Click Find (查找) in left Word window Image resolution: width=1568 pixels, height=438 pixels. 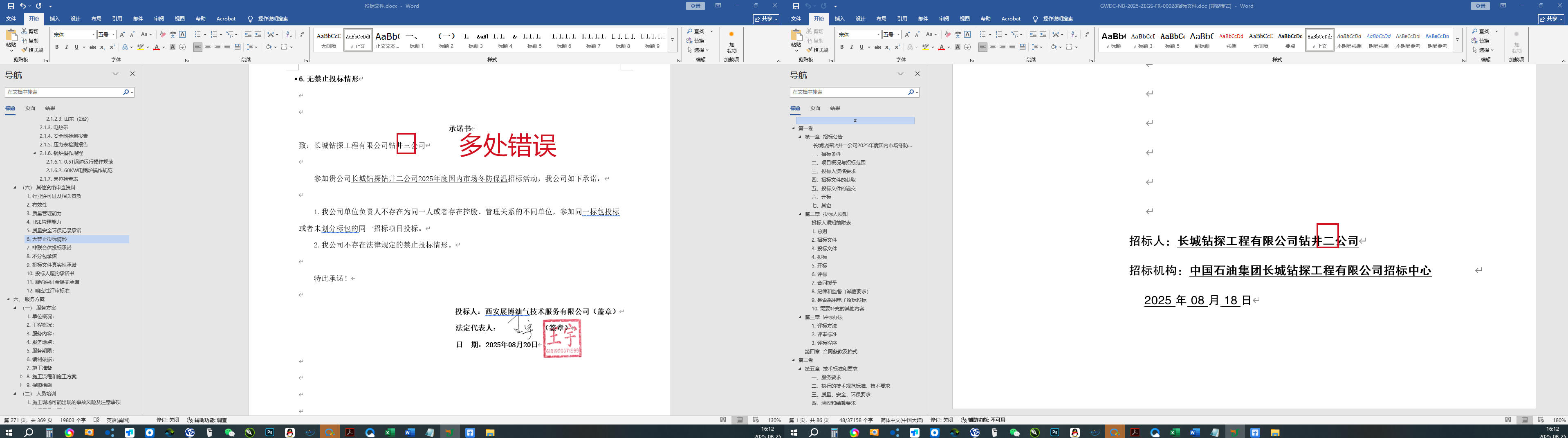coord(696,31)
